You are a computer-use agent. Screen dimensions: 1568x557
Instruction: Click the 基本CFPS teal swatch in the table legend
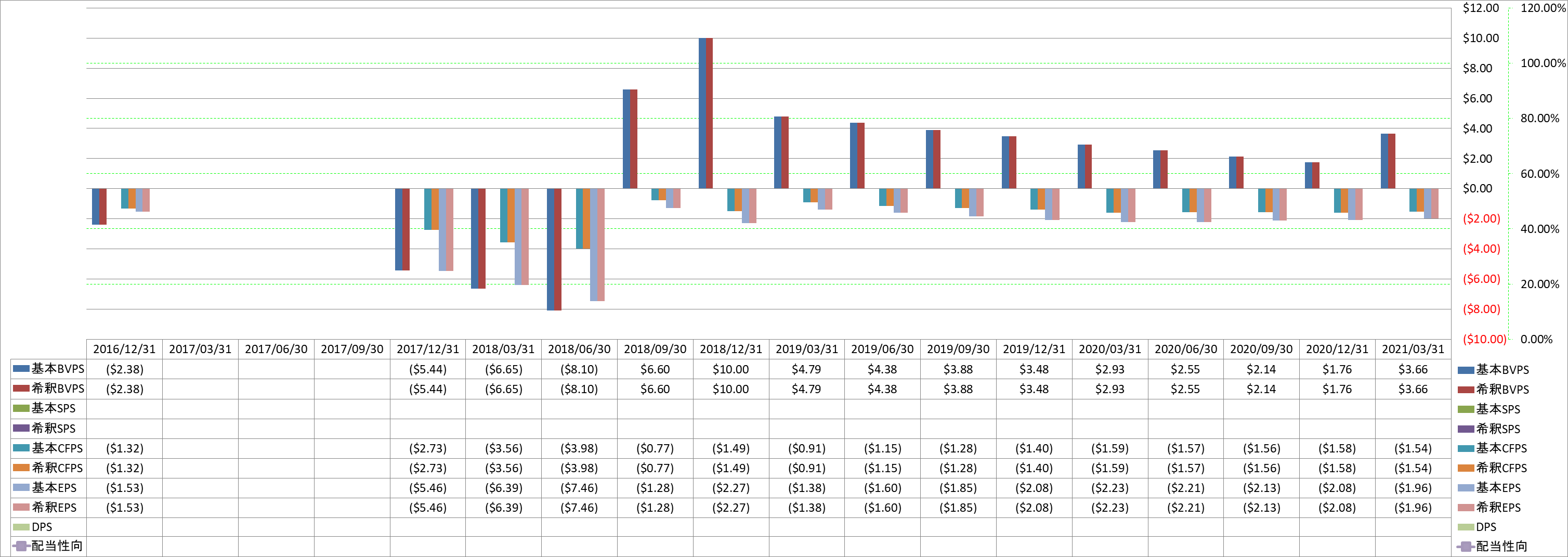click(21, 448)
